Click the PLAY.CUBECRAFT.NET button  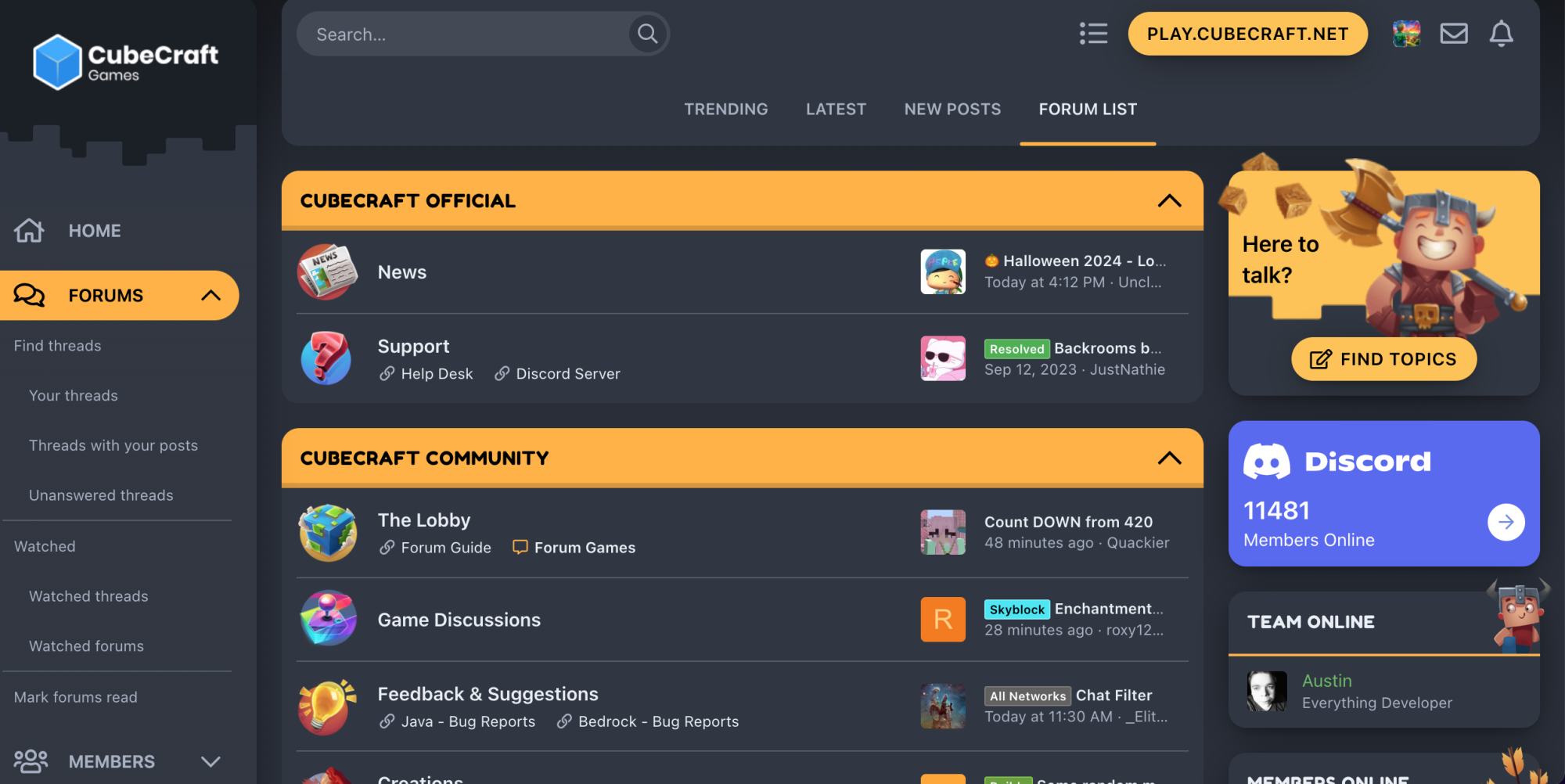pos(1247,34)
